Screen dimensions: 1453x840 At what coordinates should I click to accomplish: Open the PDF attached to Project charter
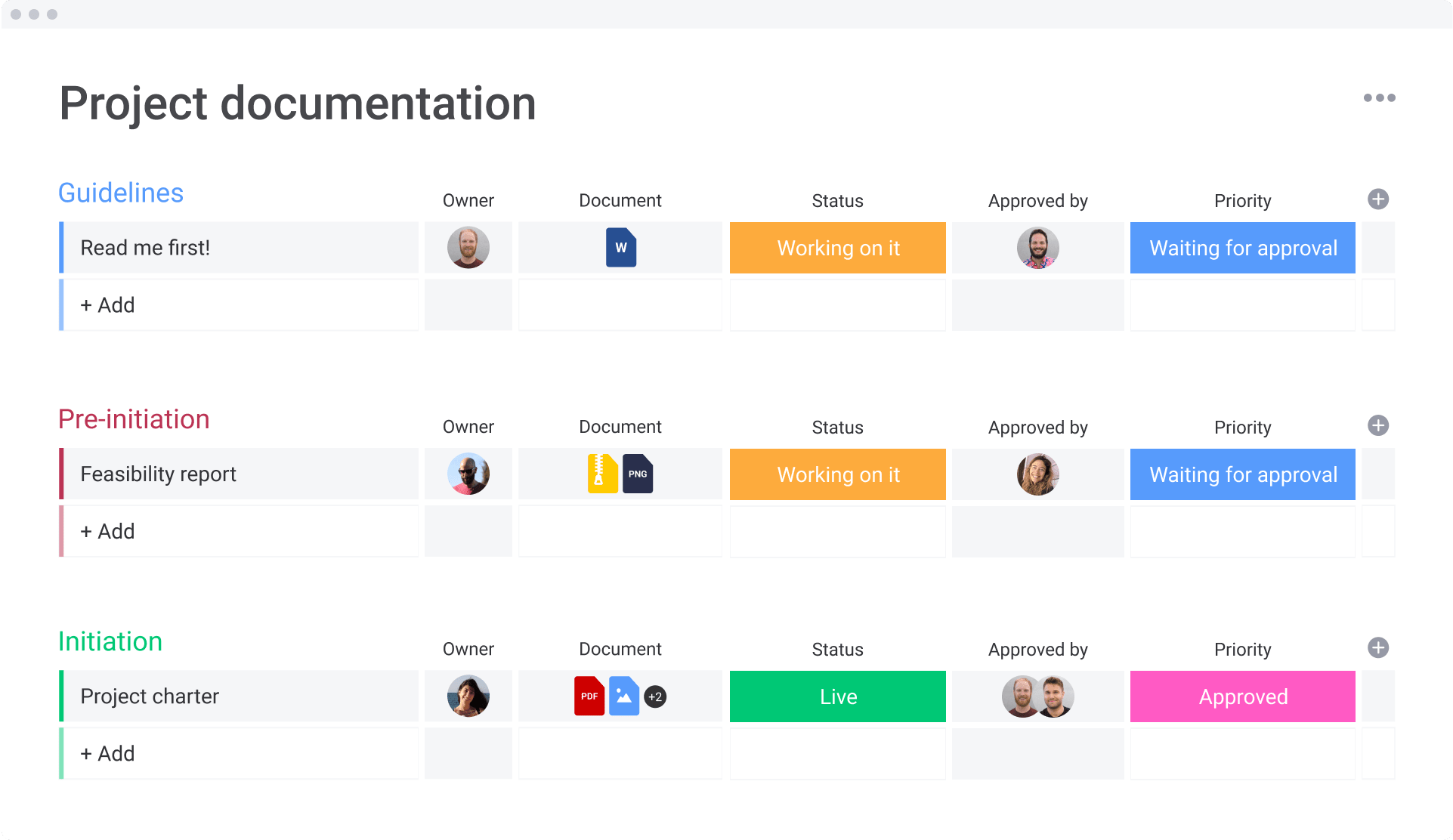click(589, 696)
